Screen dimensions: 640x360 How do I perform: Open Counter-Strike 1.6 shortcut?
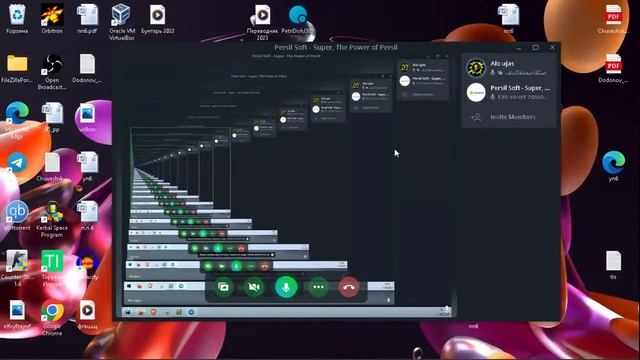(17, 267)
